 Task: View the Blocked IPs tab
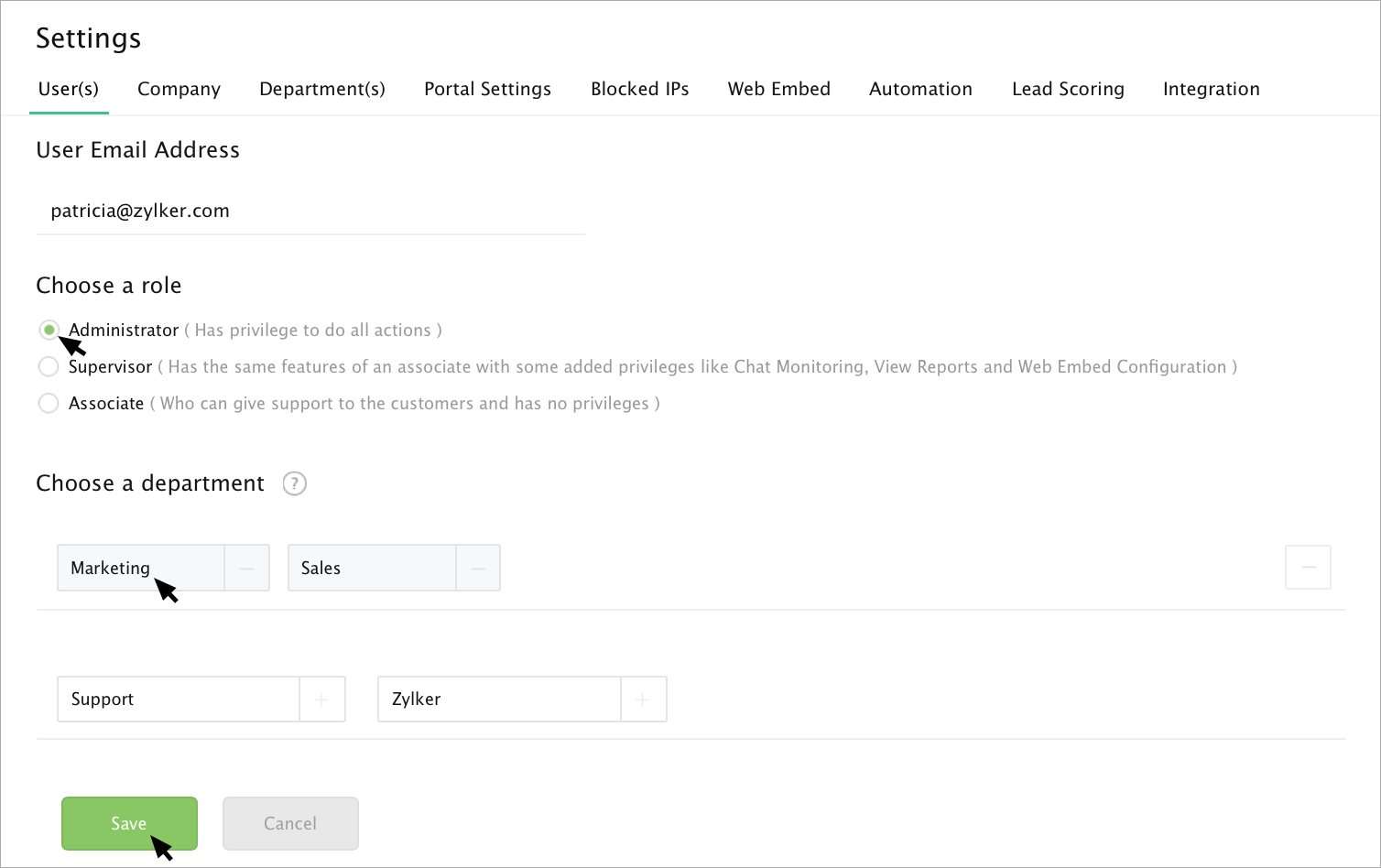click(639, 89)
